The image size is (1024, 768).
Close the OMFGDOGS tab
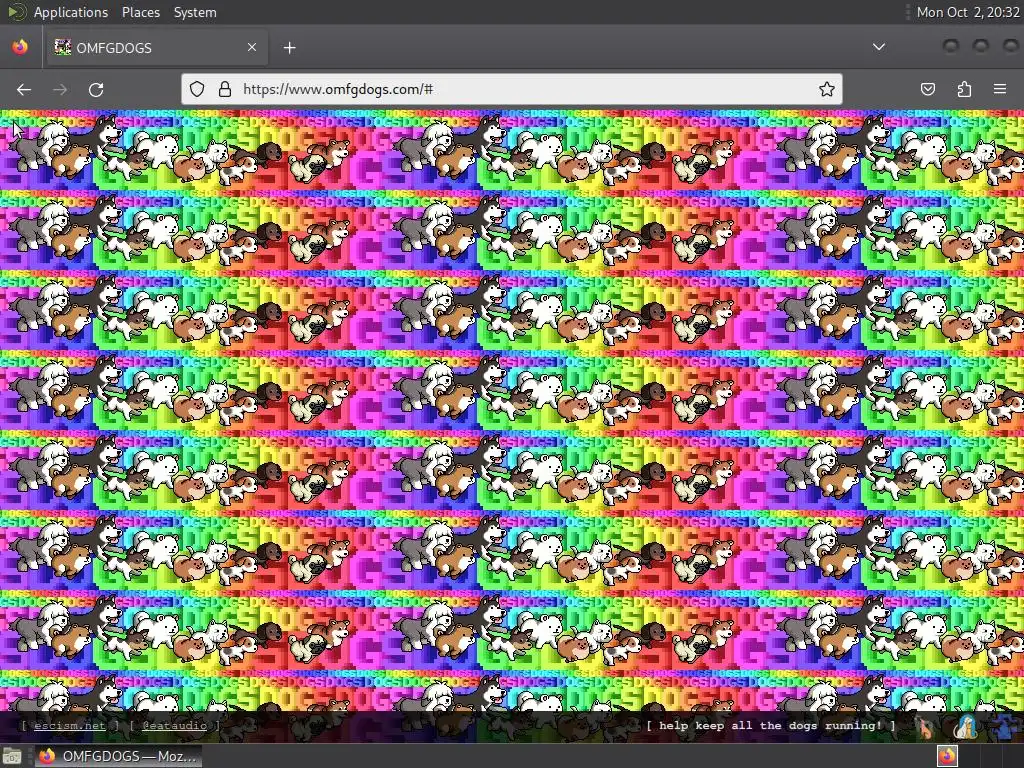coord(252,47)
